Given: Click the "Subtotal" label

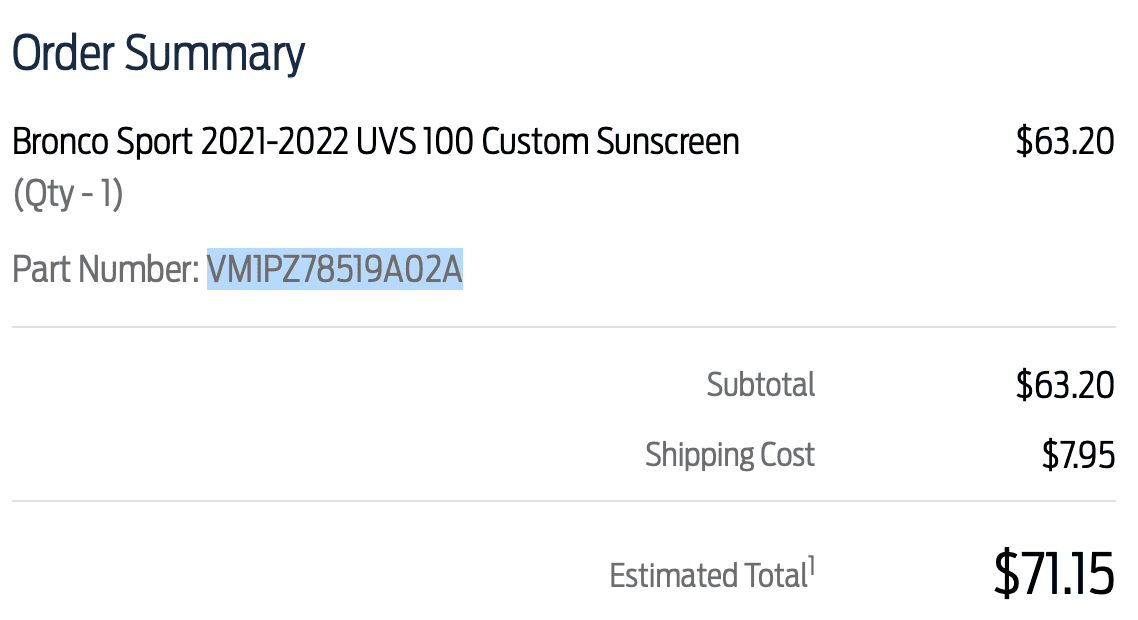Looking at the screenshot, I should click(760, 385).
